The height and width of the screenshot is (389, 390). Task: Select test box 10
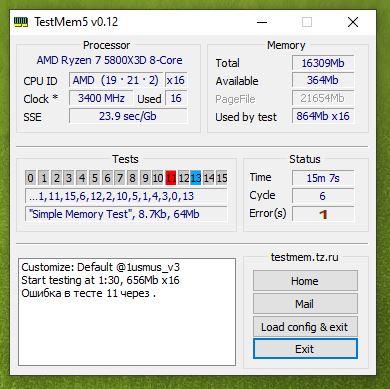click(158, 178)
